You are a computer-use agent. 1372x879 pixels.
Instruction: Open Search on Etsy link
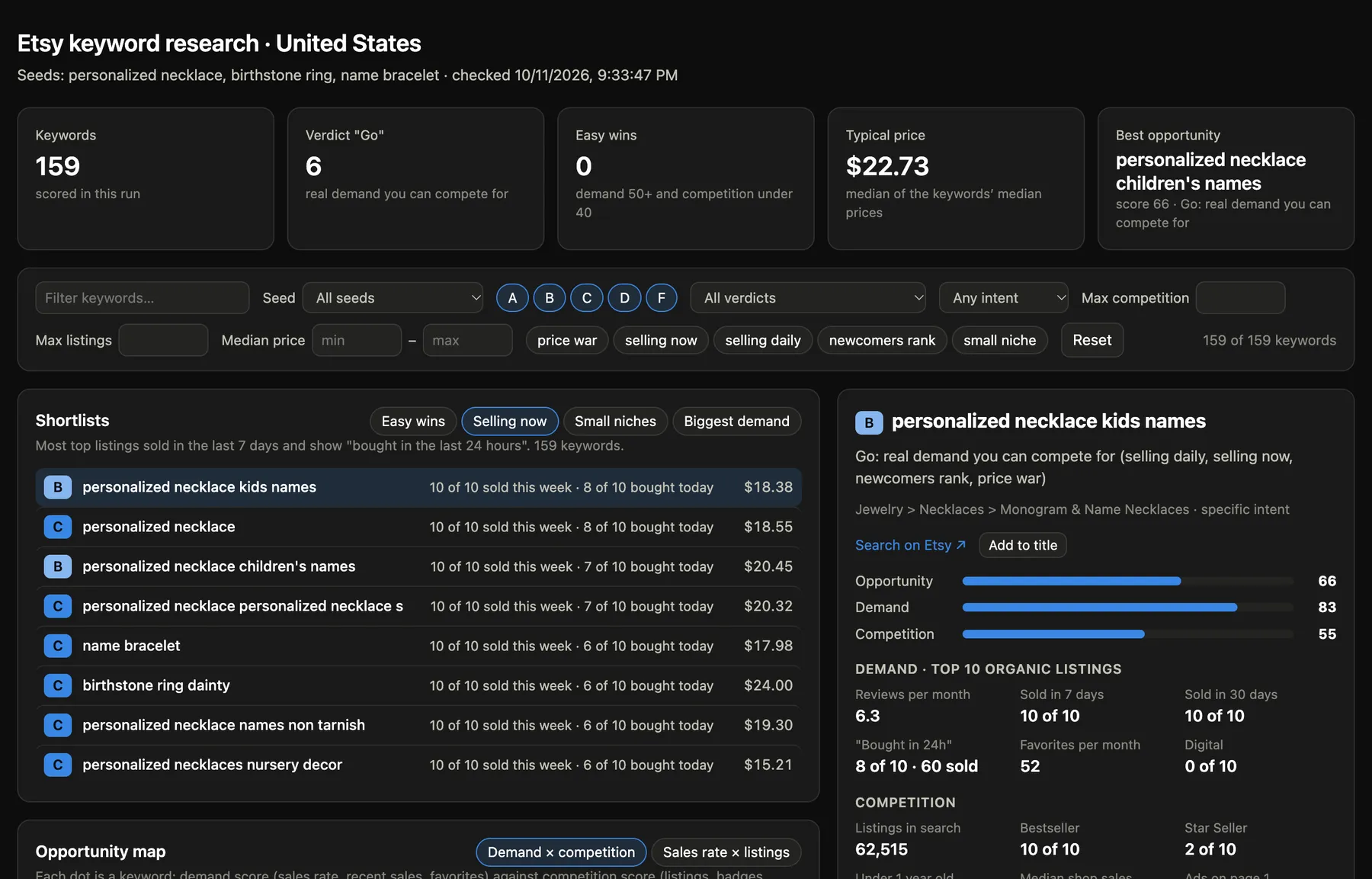(x=910, y=545)
